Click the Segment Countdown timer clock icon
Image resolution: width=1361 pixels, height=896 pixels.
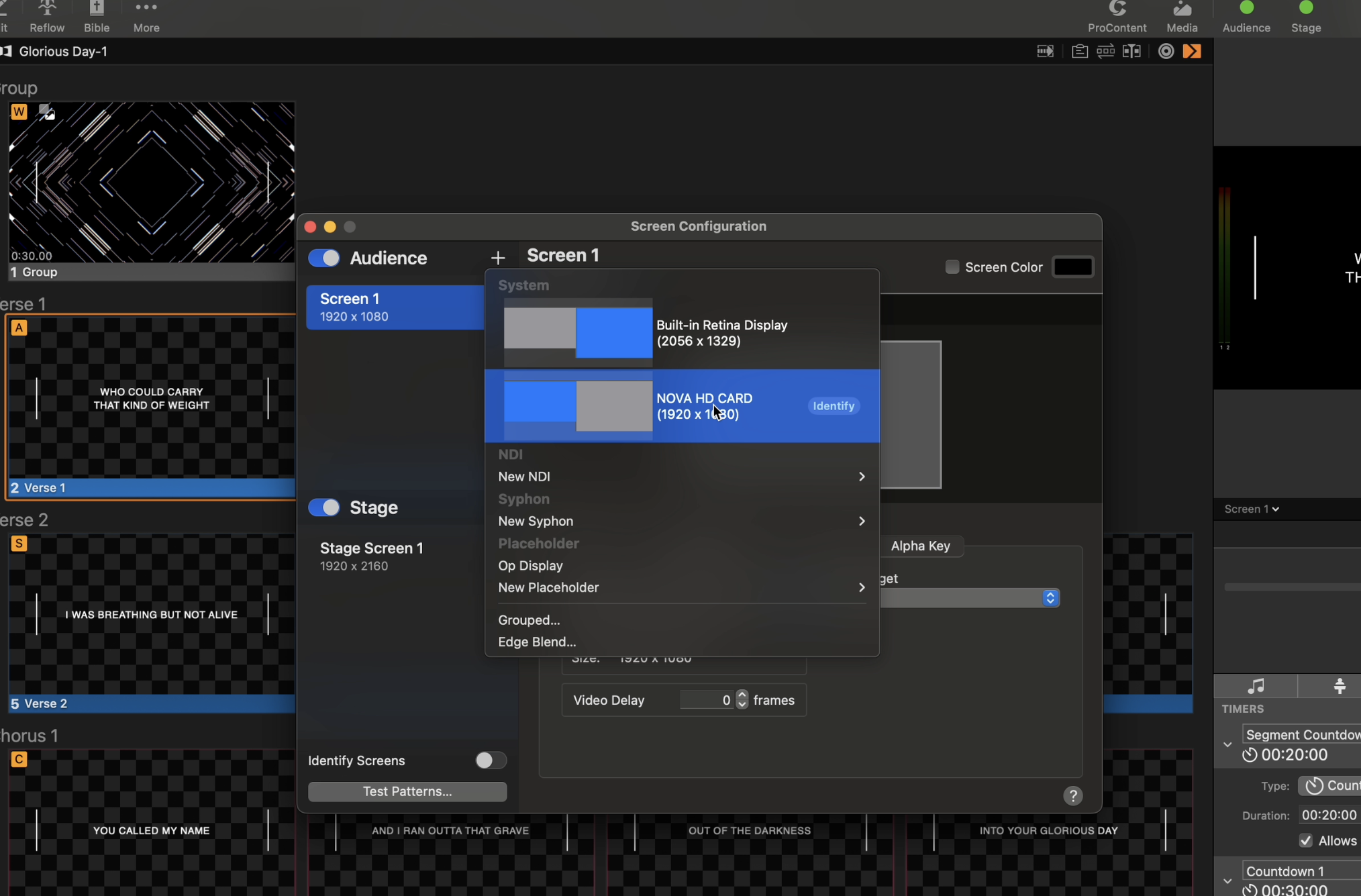point(1250,755)
